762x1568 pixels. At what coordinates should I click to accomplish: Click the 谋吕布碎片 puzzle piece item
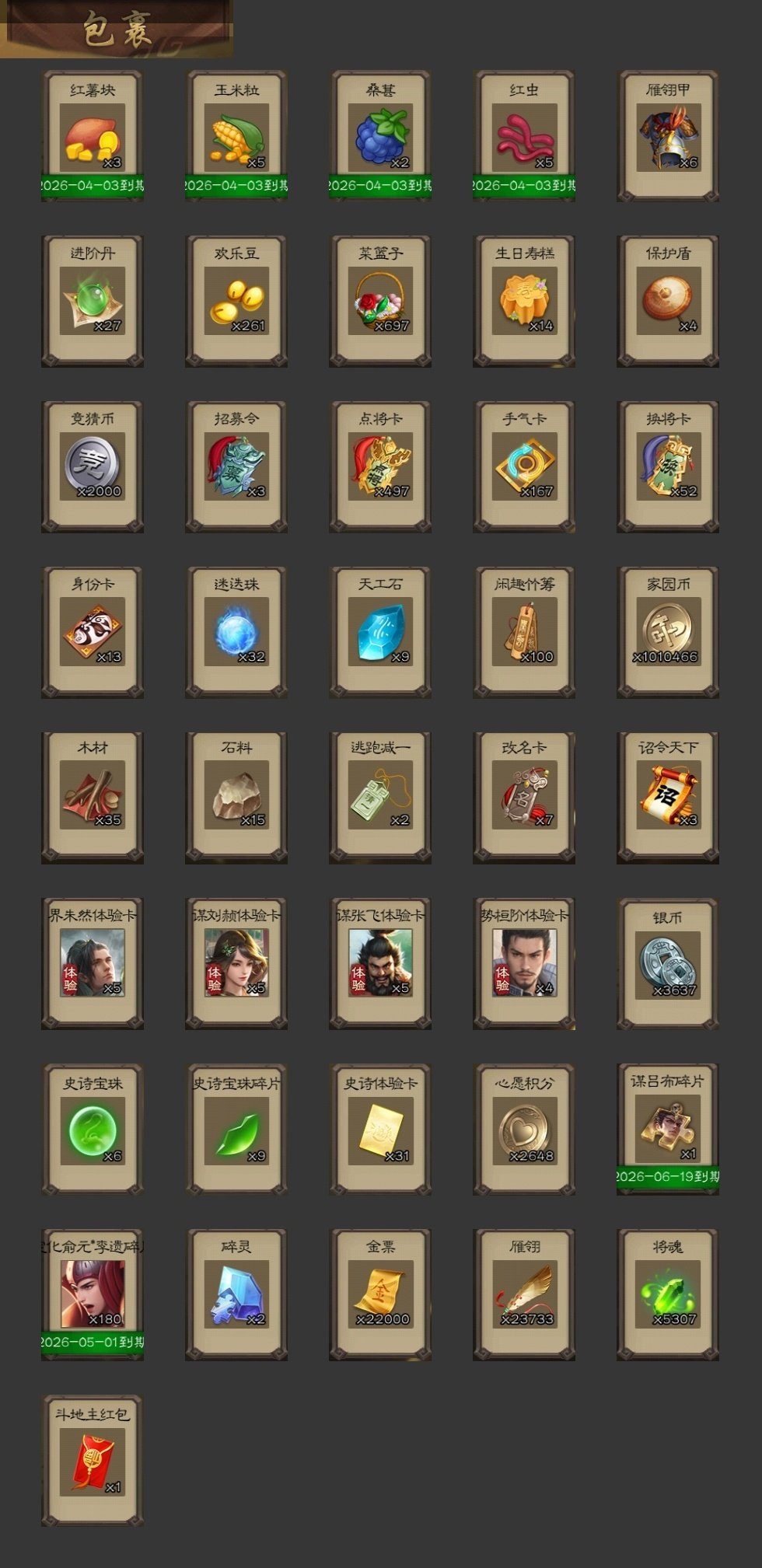pyautogui.click(x=668, y=1129)
